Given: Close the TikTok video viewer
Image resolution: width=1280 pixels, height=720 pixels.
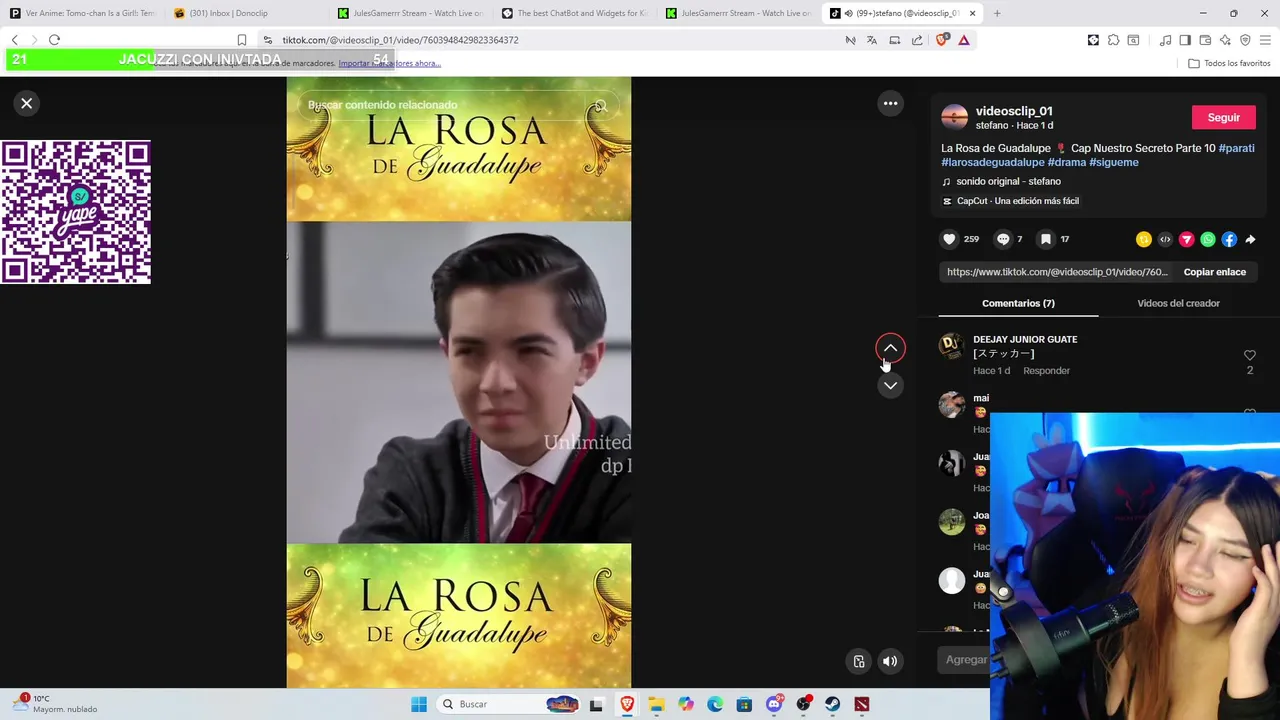Looking at the screenshot, I should [x=27, y=103].
